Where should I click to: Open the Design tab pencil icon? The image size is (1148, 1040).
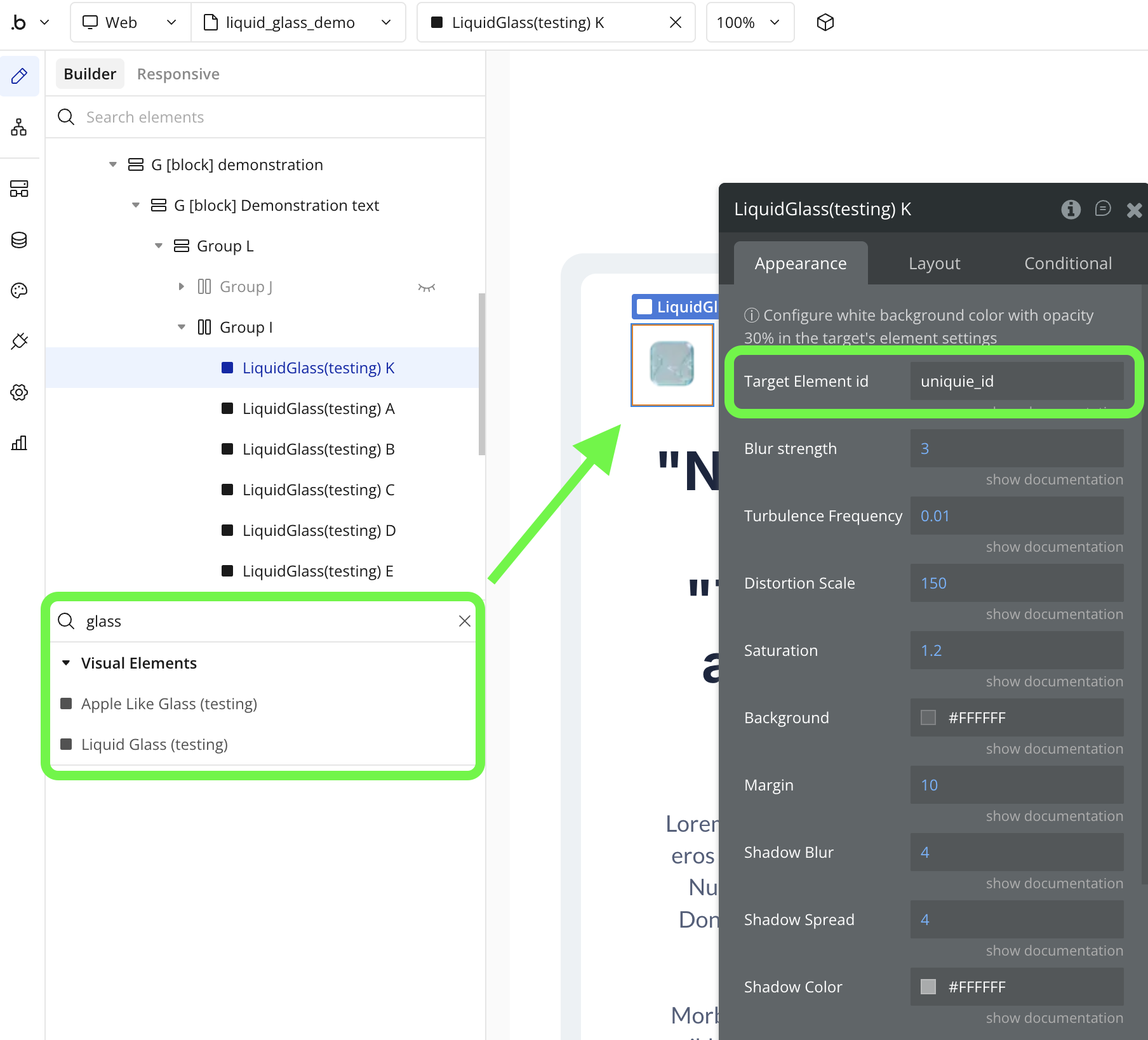click(19, 76)
